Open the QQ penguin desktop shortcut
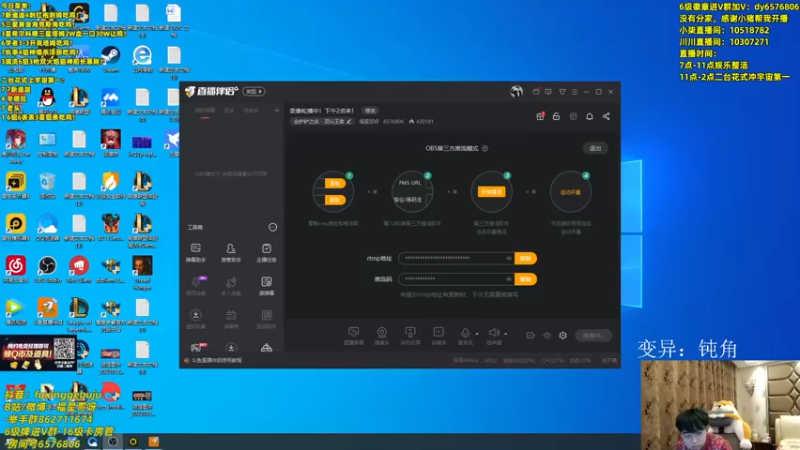Image resolution: width=800 pixels, height=450 pixels. coord(47,100)
